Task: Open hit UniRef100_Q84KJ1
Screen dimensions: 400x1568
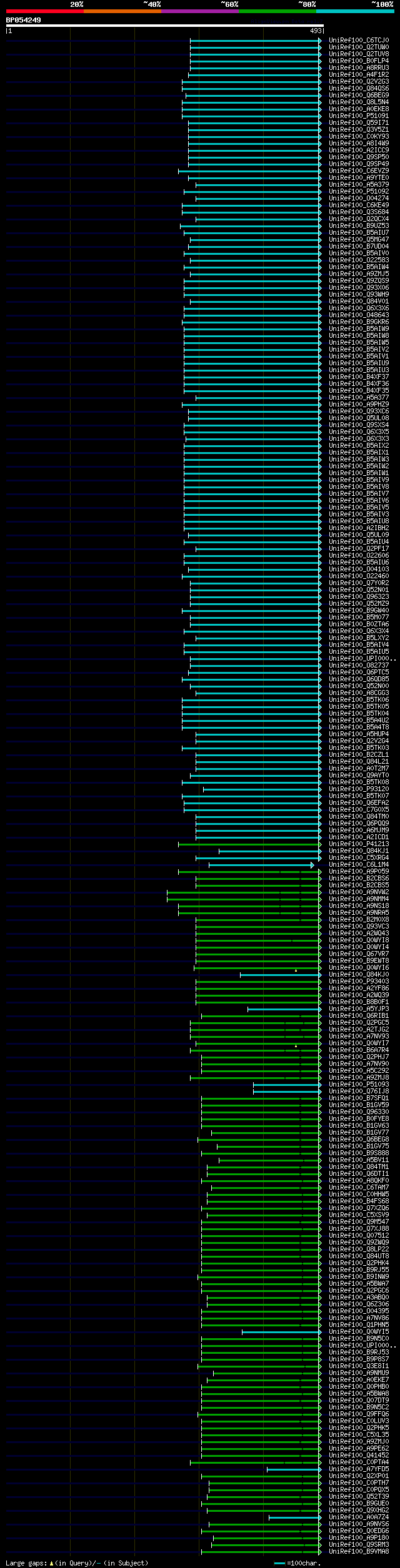Action: [359, 851]
